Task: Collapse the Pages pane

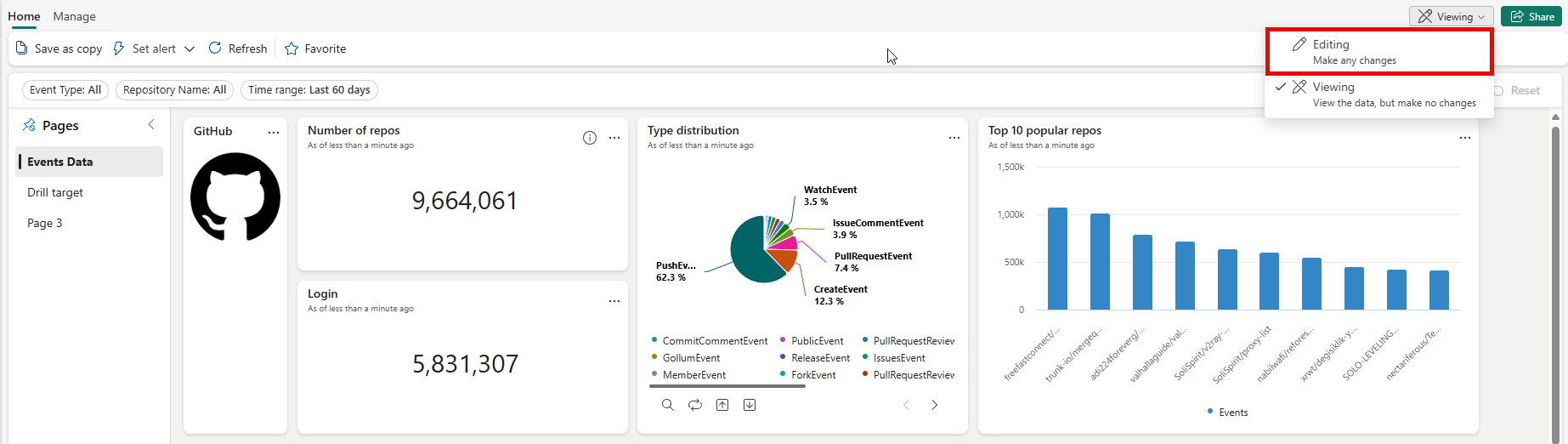Action: pos(151,125)
